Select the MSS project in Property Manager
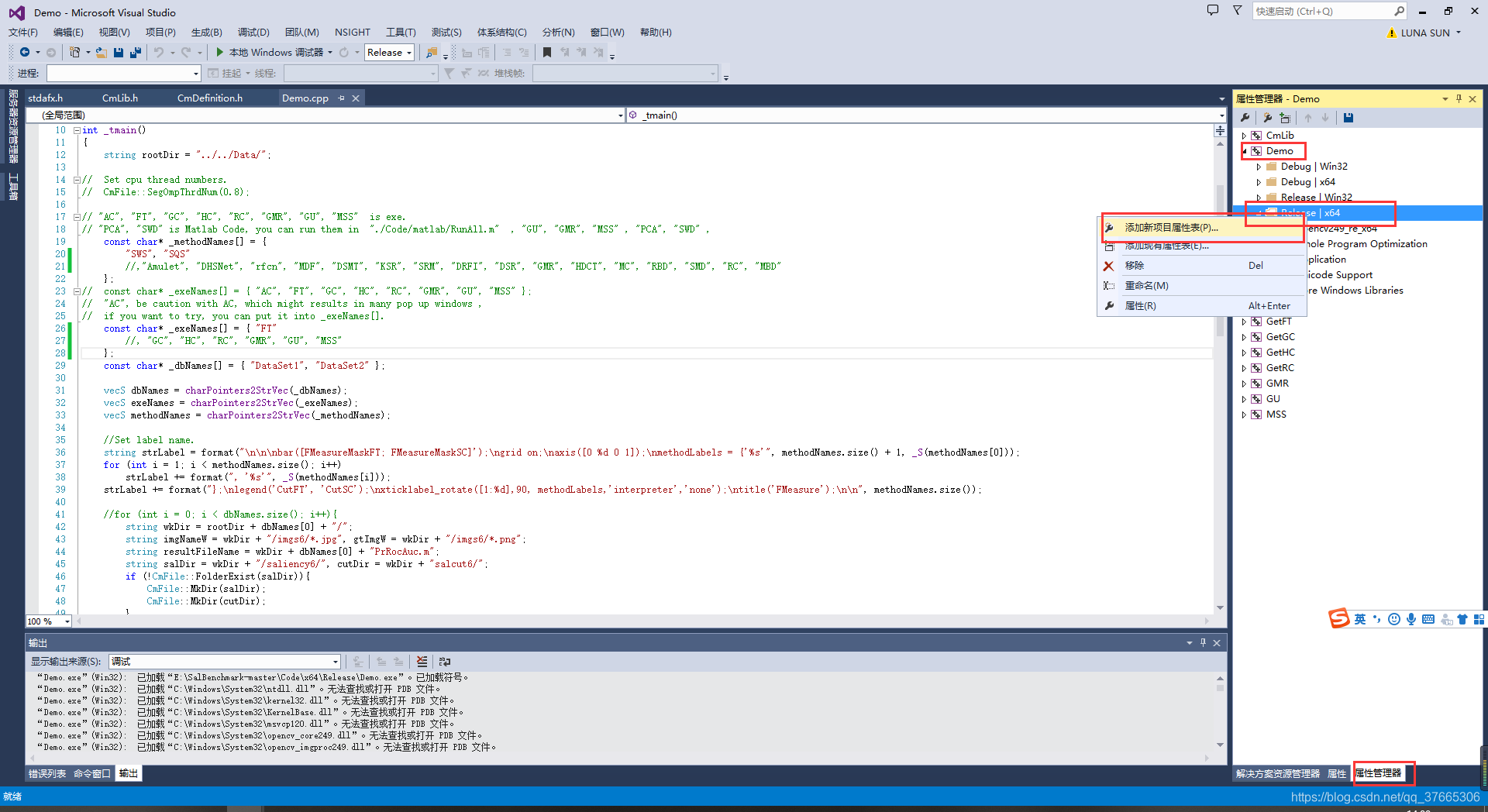 [x=1276, y=415]
